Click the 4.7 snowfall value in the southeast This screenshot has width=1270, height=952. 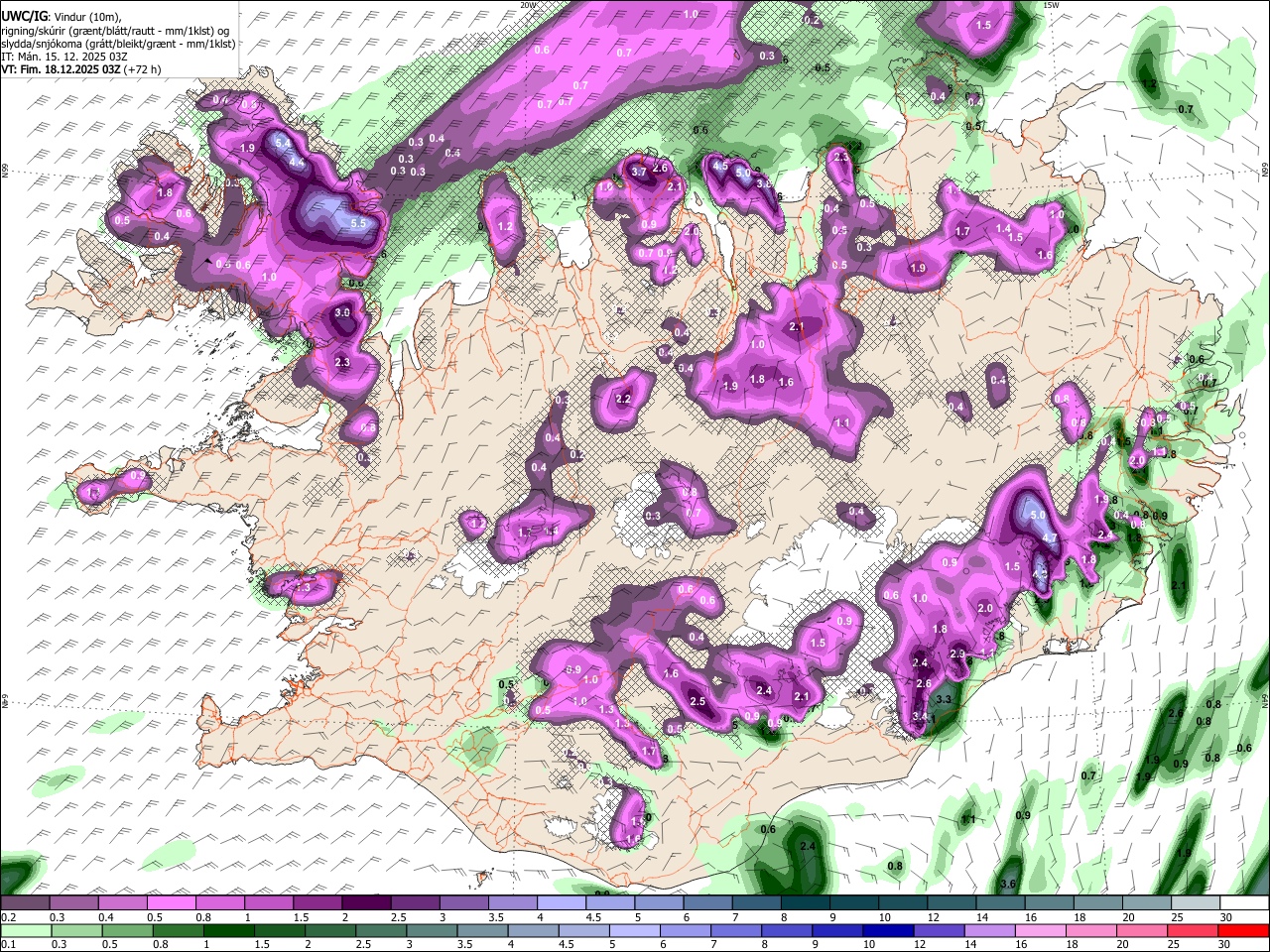pos(1049,538)
